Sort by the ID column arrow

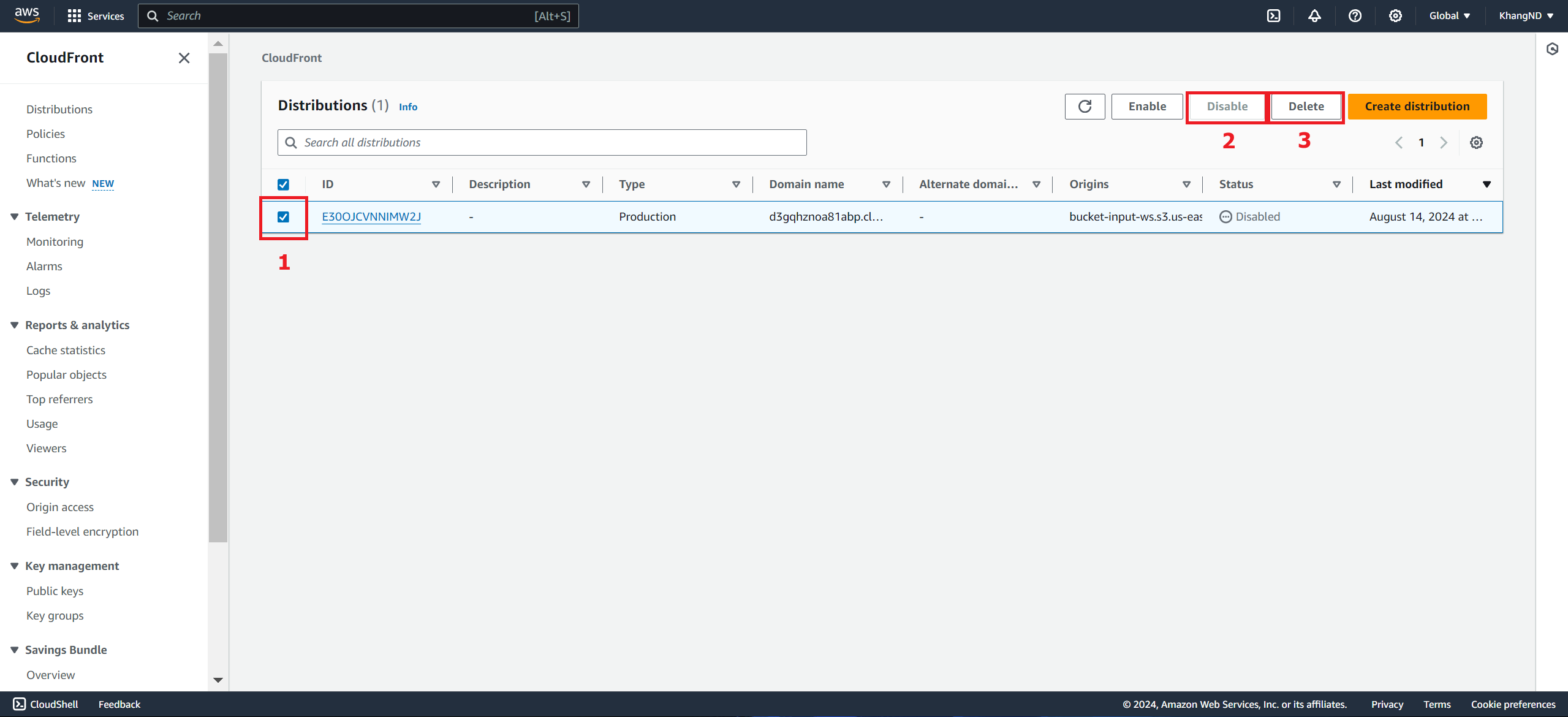click(x=436, y=184)
